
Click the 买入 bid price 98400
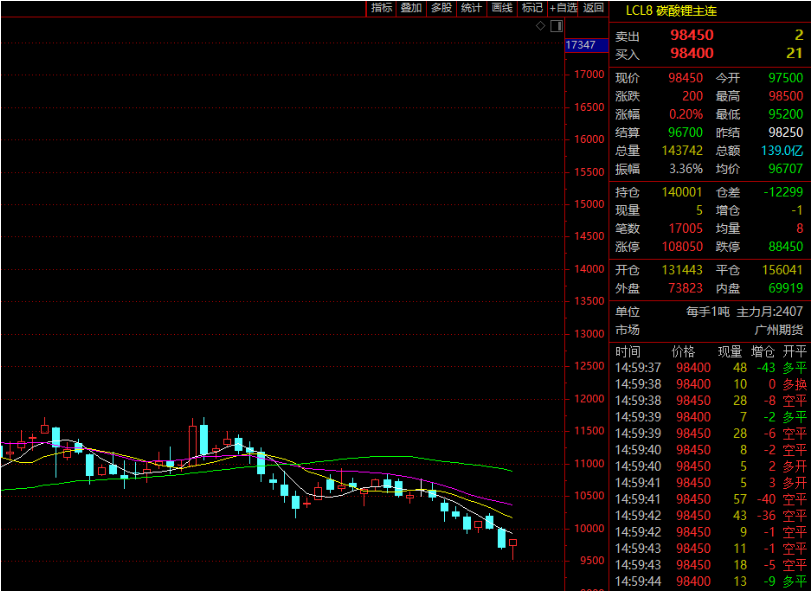pyautogui.click(x=691, y=53)
